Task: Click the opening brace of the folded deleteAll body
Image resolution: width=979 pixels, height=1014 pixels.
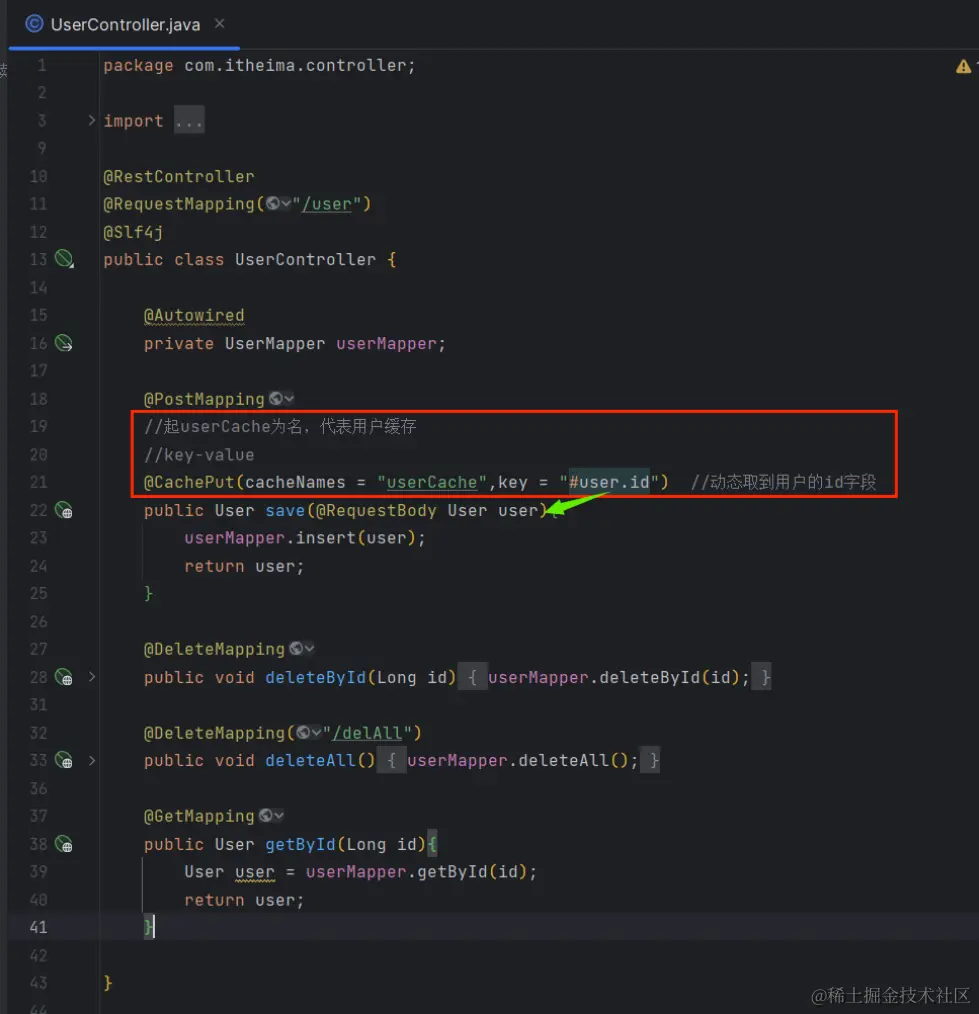Action: point(391,760)
